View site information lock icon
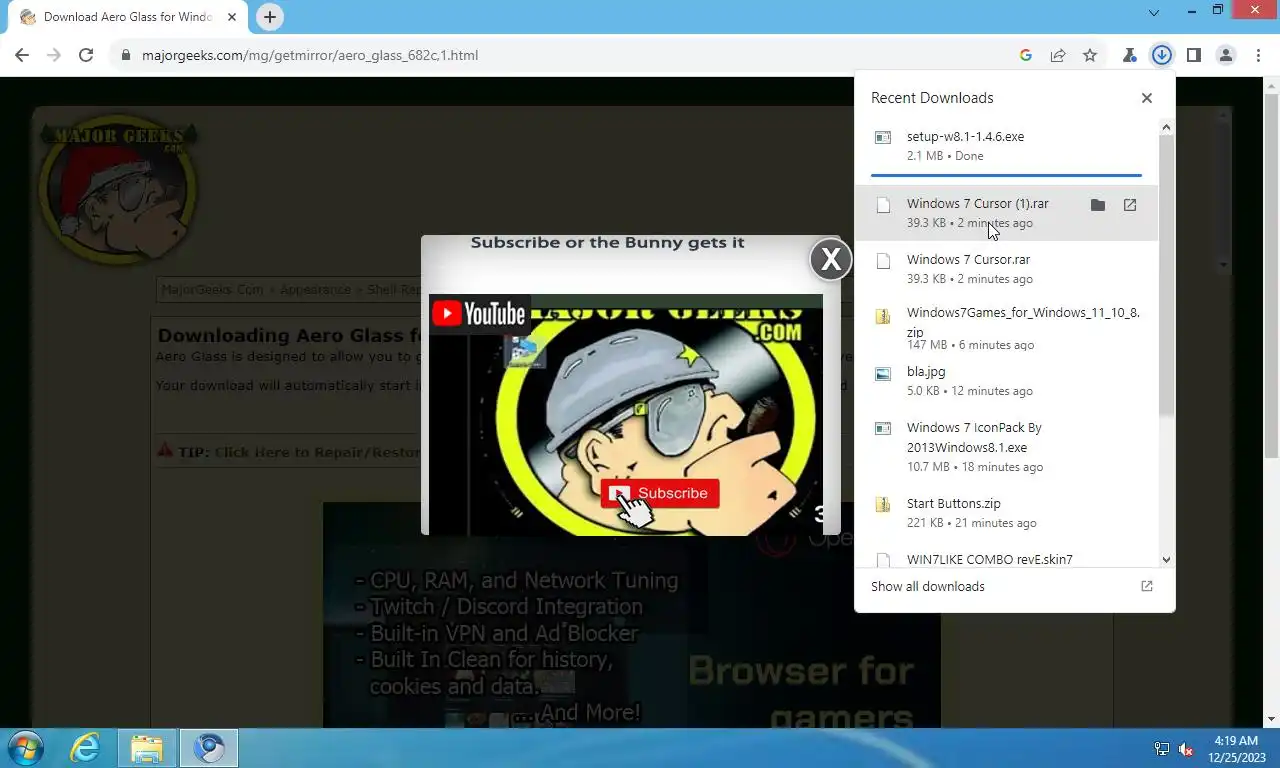 pyautogui.click(x=126, y=55)
